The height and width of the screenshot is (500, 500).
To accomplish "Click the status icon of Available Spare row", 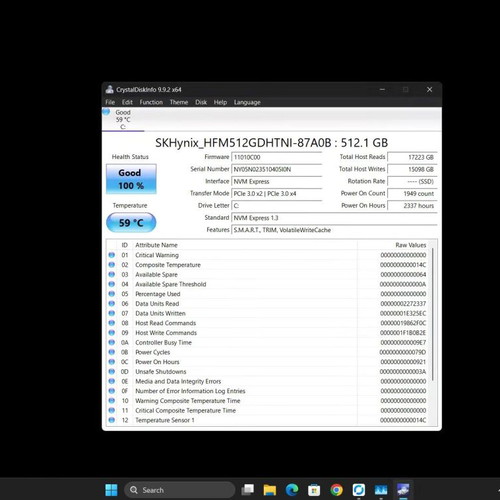I will pos(112,274).
